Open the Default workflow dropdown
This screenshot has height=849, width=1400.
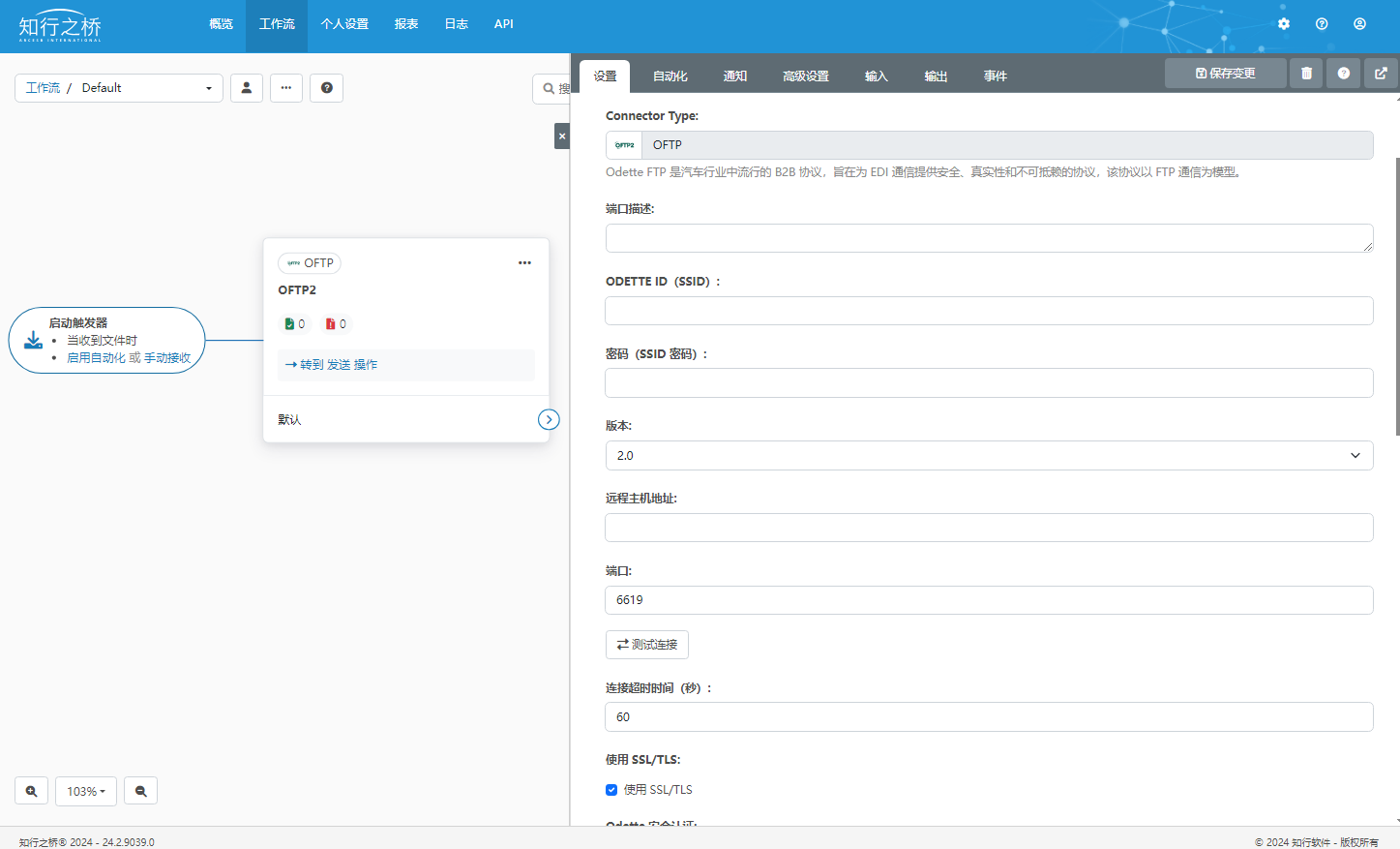[x=119, y=88]
